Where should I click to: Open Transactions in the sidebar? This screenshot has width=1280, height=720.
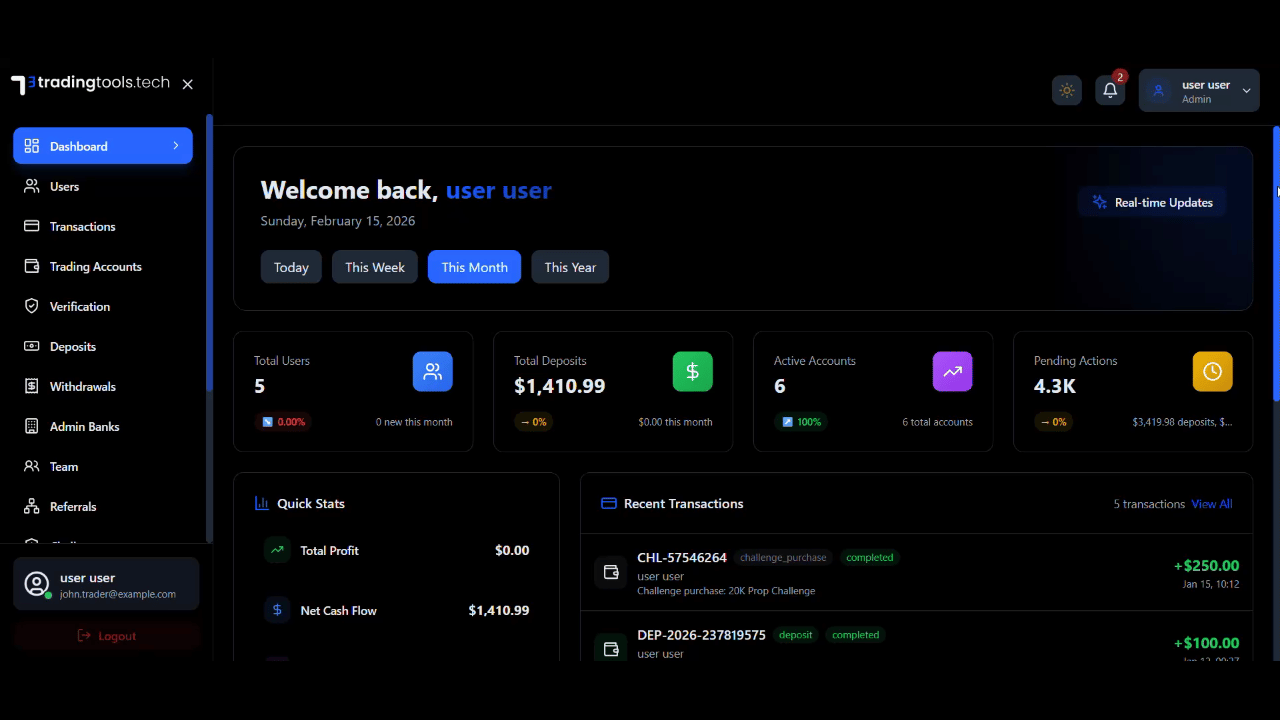pos(82,227)
